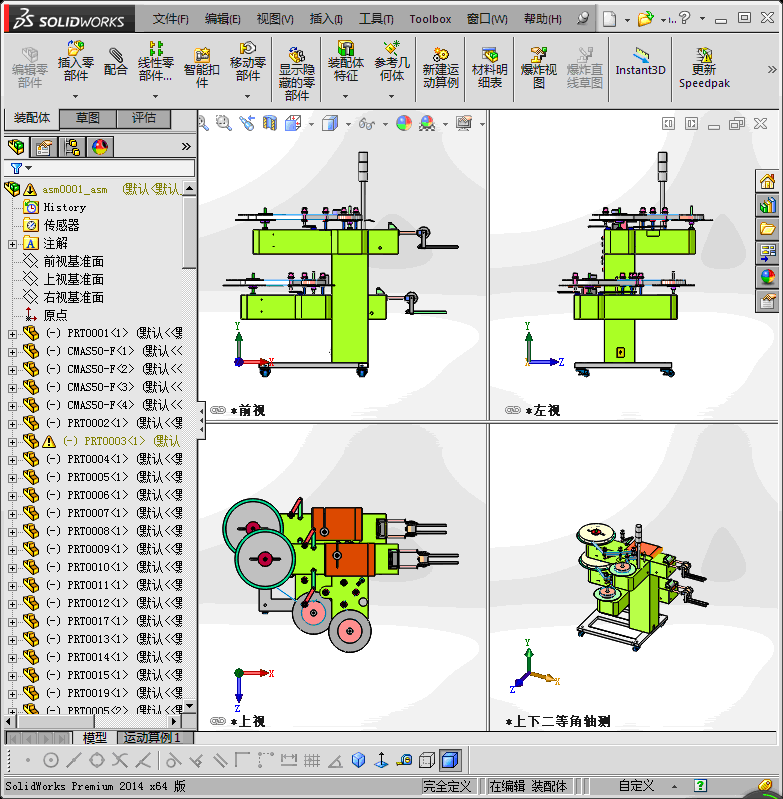Select 传感器 sensors item in tree
Viewport: 783px width, 799px height.
tap(61, 225)
